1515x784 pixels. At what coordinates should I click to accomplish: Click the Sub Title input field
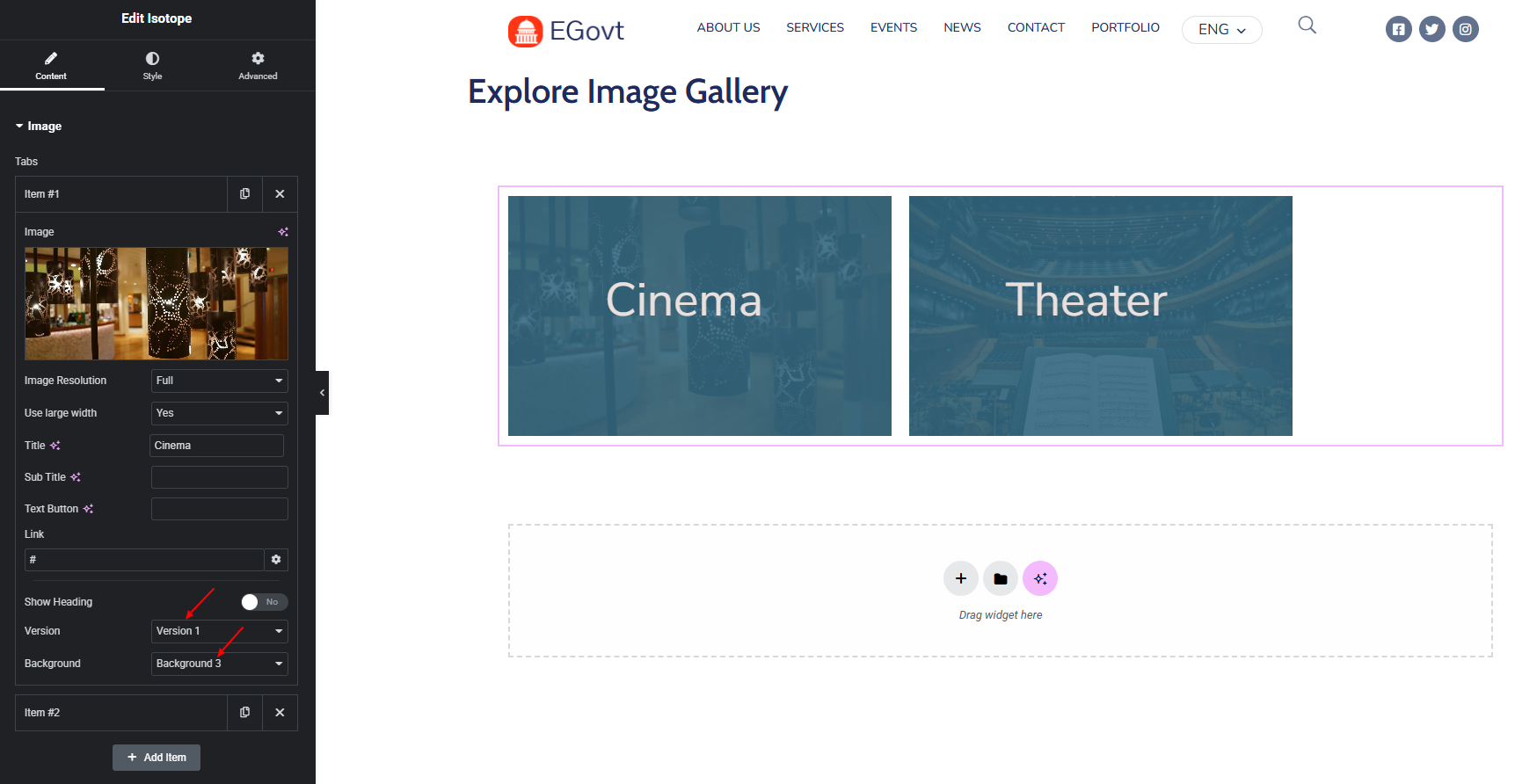tap(220, 477)
